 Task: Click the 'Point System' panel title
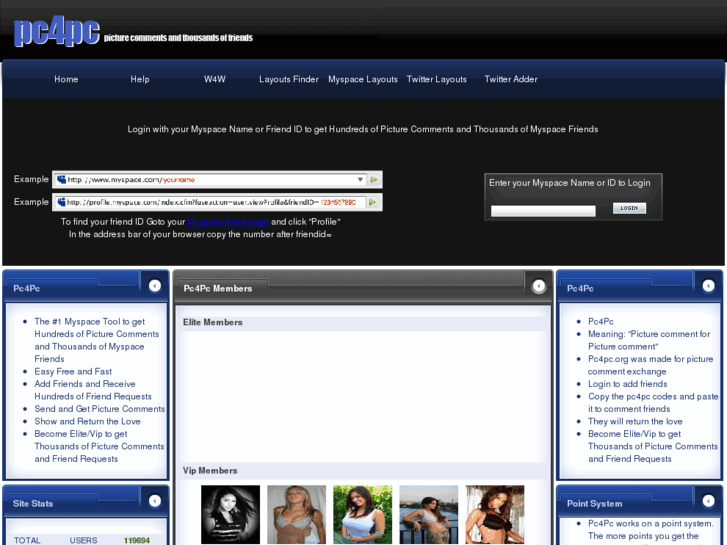click(x=594, y=504)
